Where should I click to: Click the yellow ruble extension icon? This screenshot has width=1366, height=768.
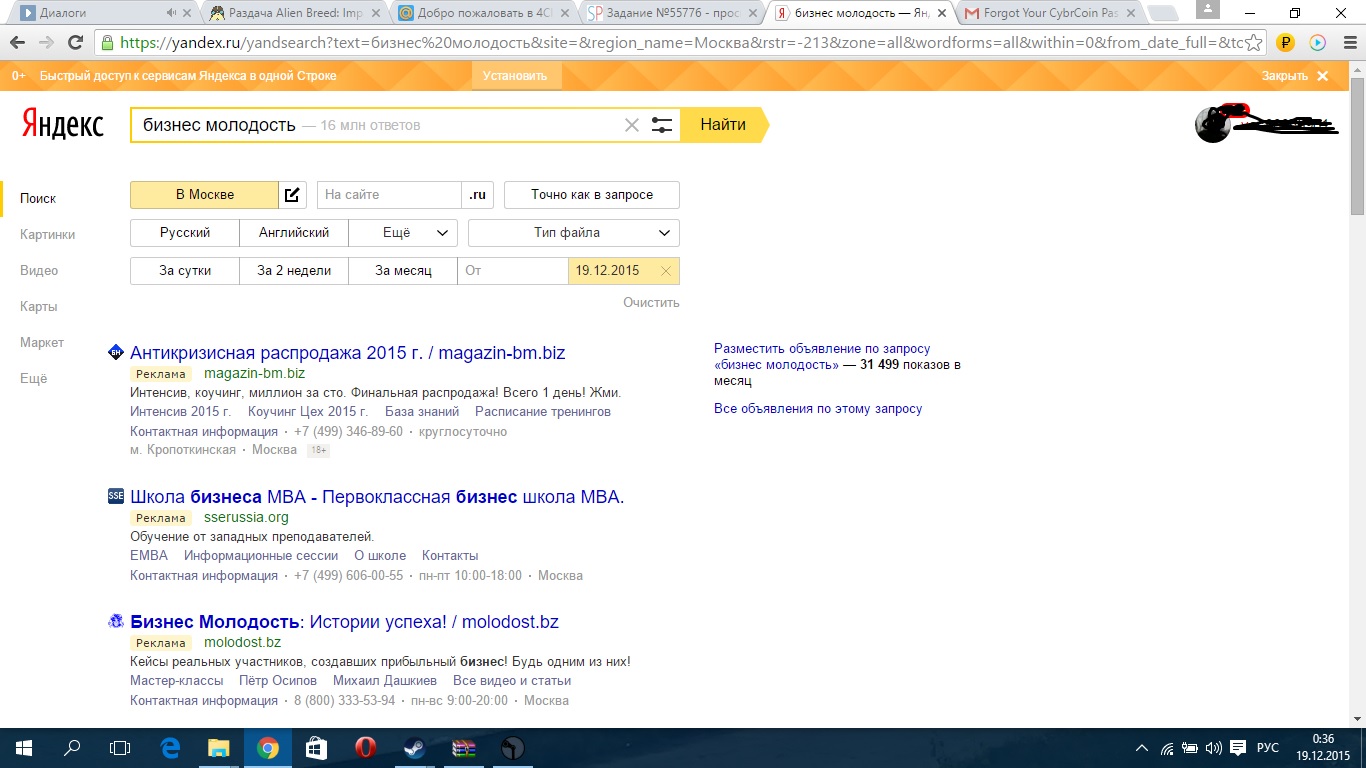pos(1286,43)
